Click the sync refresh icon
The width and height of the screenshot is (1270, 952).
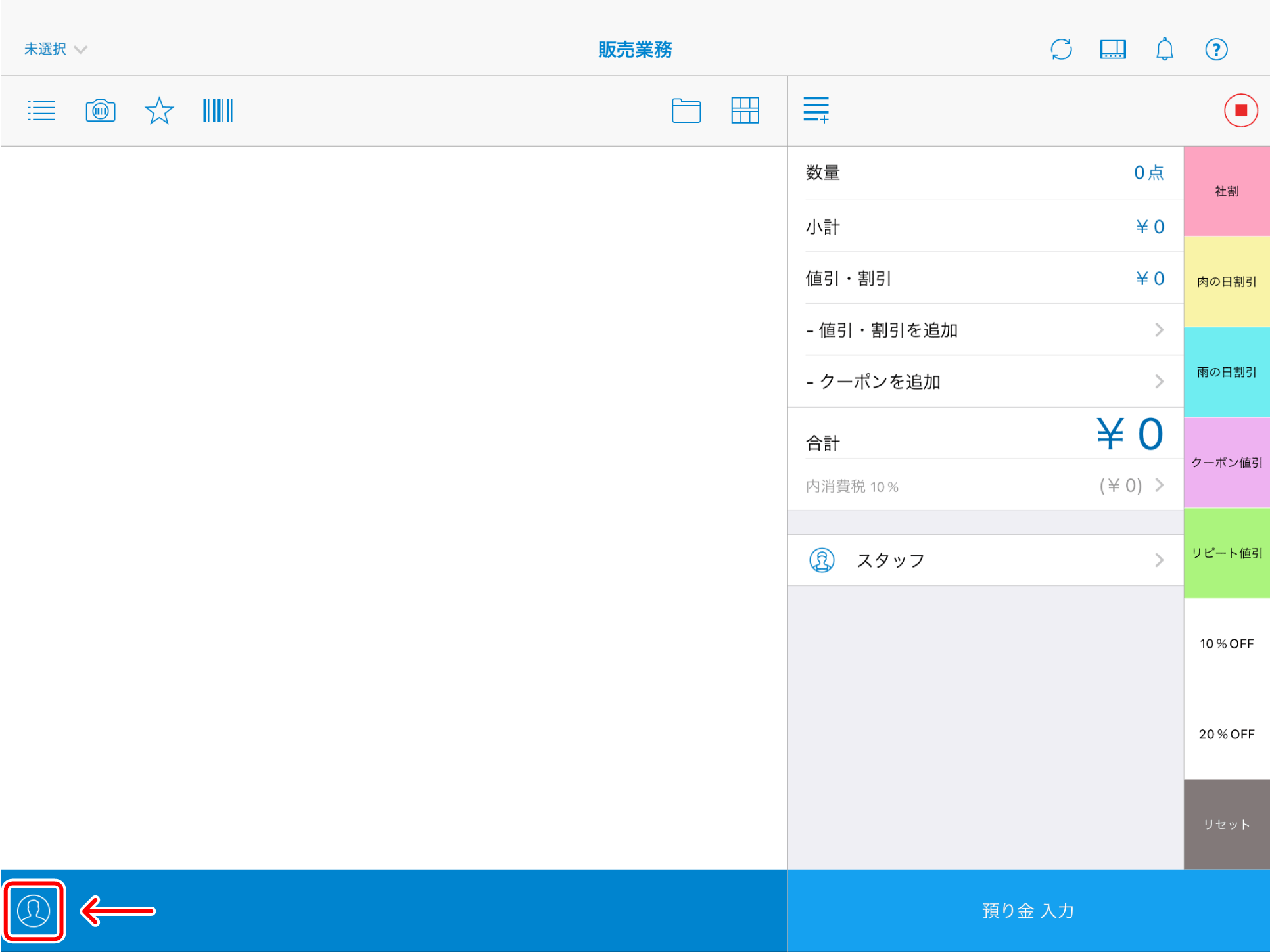coord(1061,49)
